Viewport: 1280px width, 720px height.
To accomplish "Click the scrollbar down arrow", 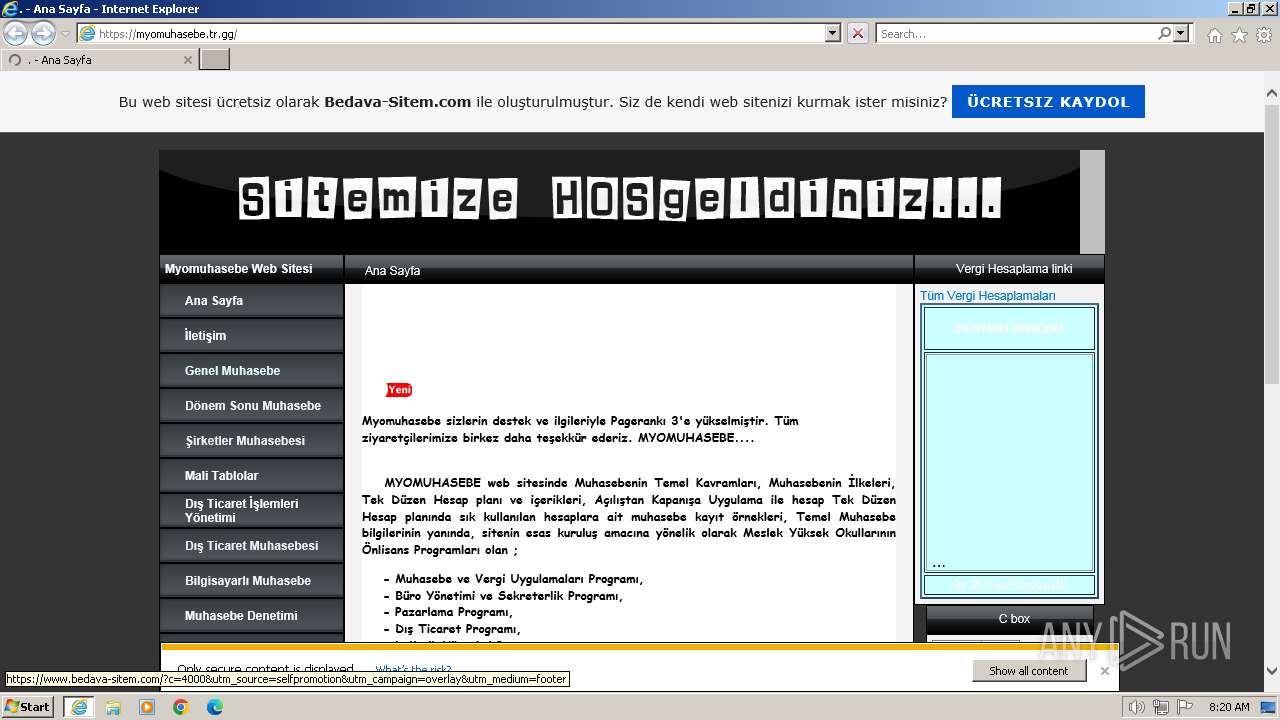I will click(1272, 672).
